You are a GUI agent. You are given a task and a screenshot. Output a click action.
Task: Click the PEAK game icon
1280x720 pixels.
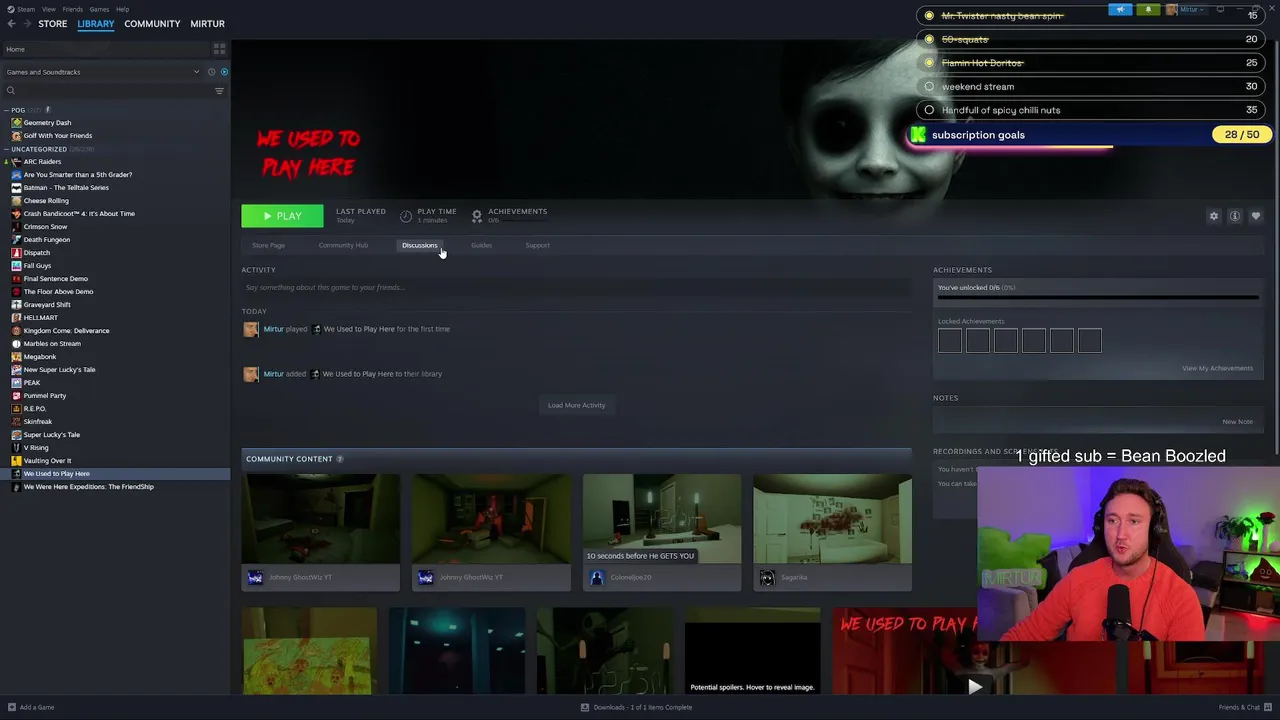tap(16, 383)
